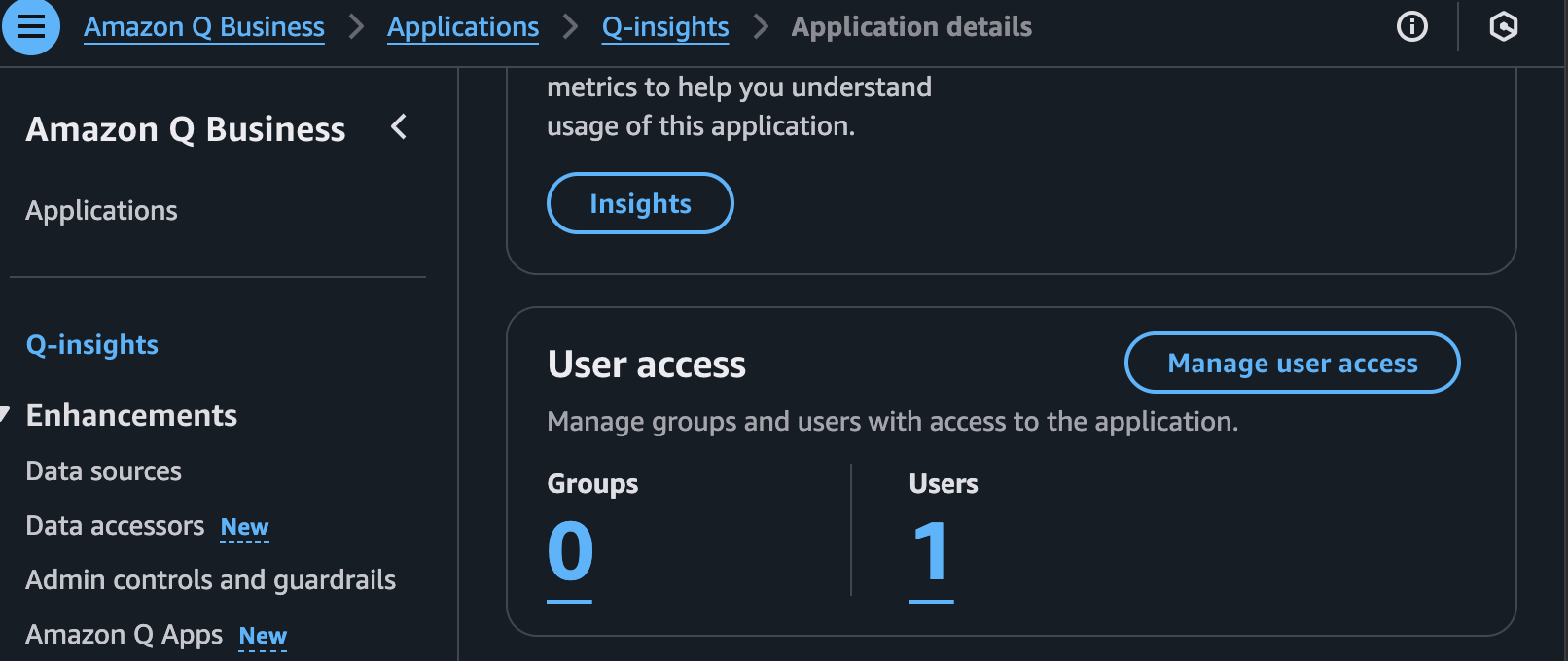Image resolution: width=1568 pixels, height=661 pixels.
Task: Open the hamburger navigation menu
Action: tap(31, 26)
